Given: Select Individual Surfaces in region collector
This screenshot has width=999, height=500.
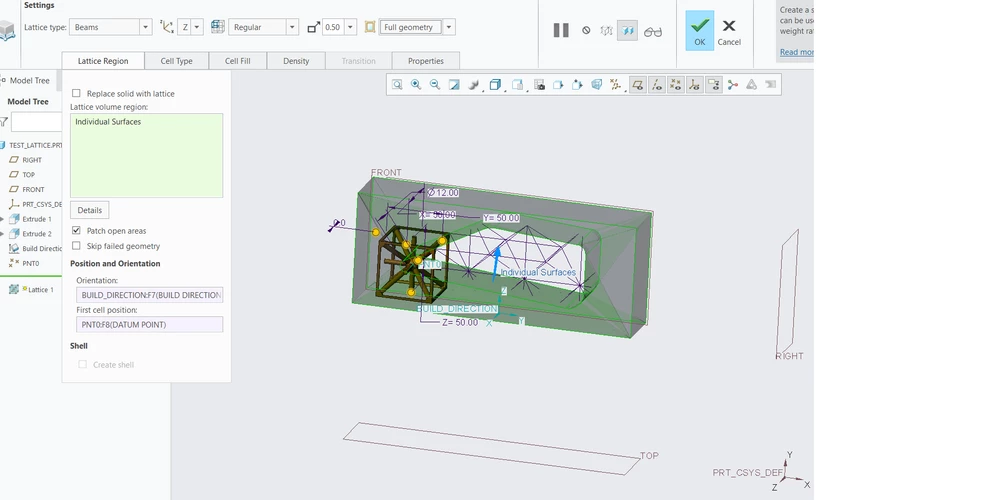Looking at the screenshot, I should (x=108, y=122).
